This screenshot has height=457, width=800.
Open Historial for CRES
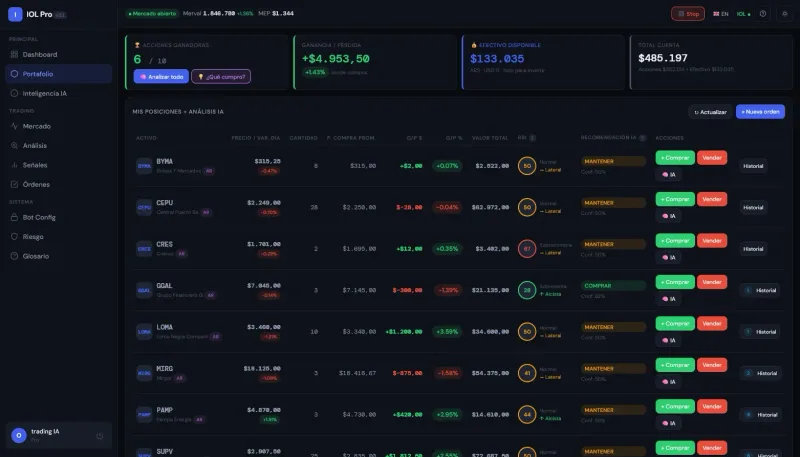[753, 249]
